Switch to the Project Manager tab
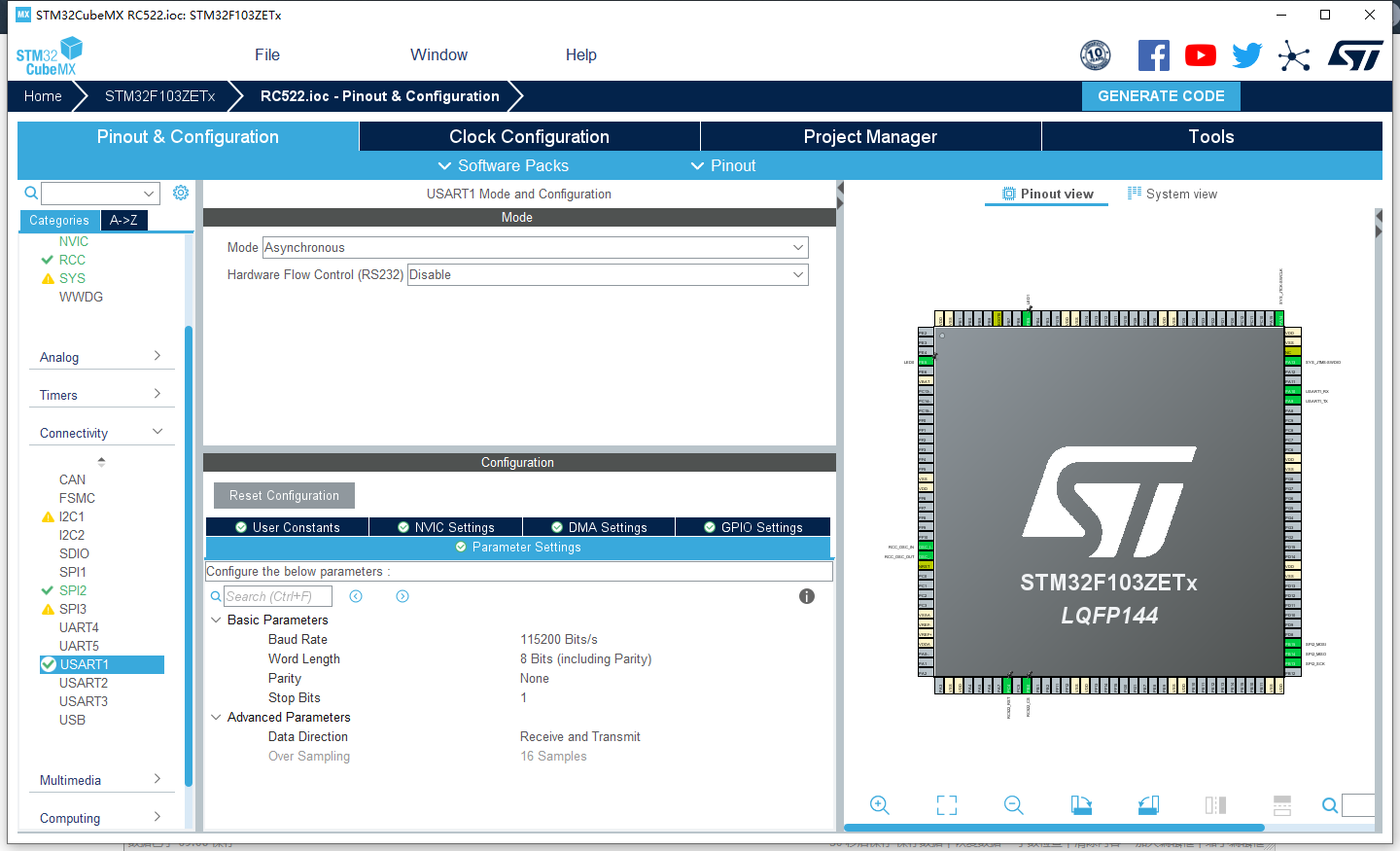This screenshot has height=851, width=1400. point(871,136)
